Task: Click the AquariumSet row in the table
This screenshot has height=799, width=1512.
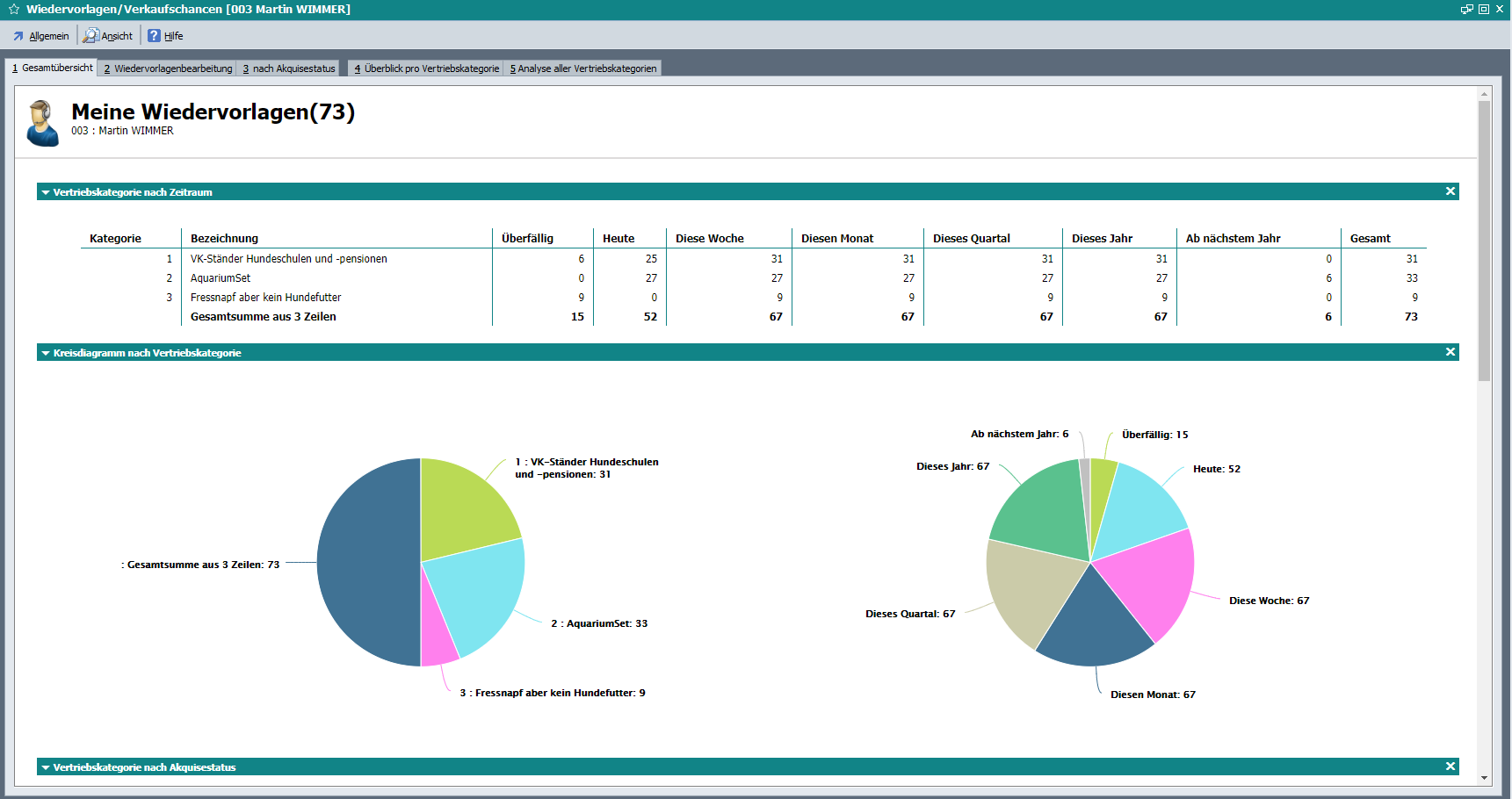Action: tap(221, 278)
